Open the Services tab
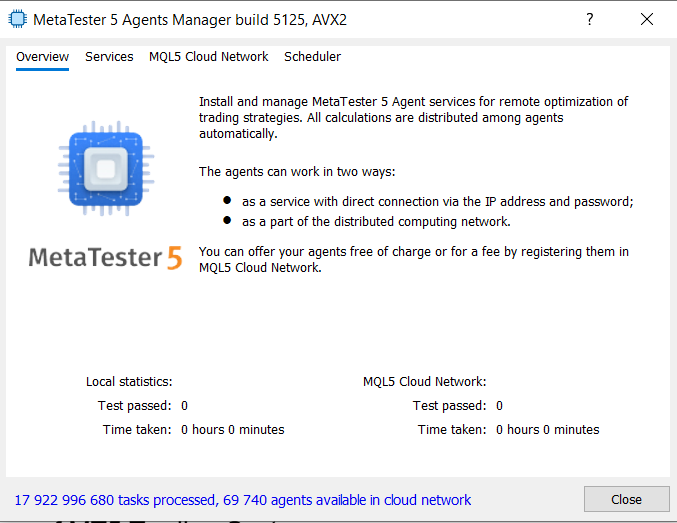 (109, 57)
